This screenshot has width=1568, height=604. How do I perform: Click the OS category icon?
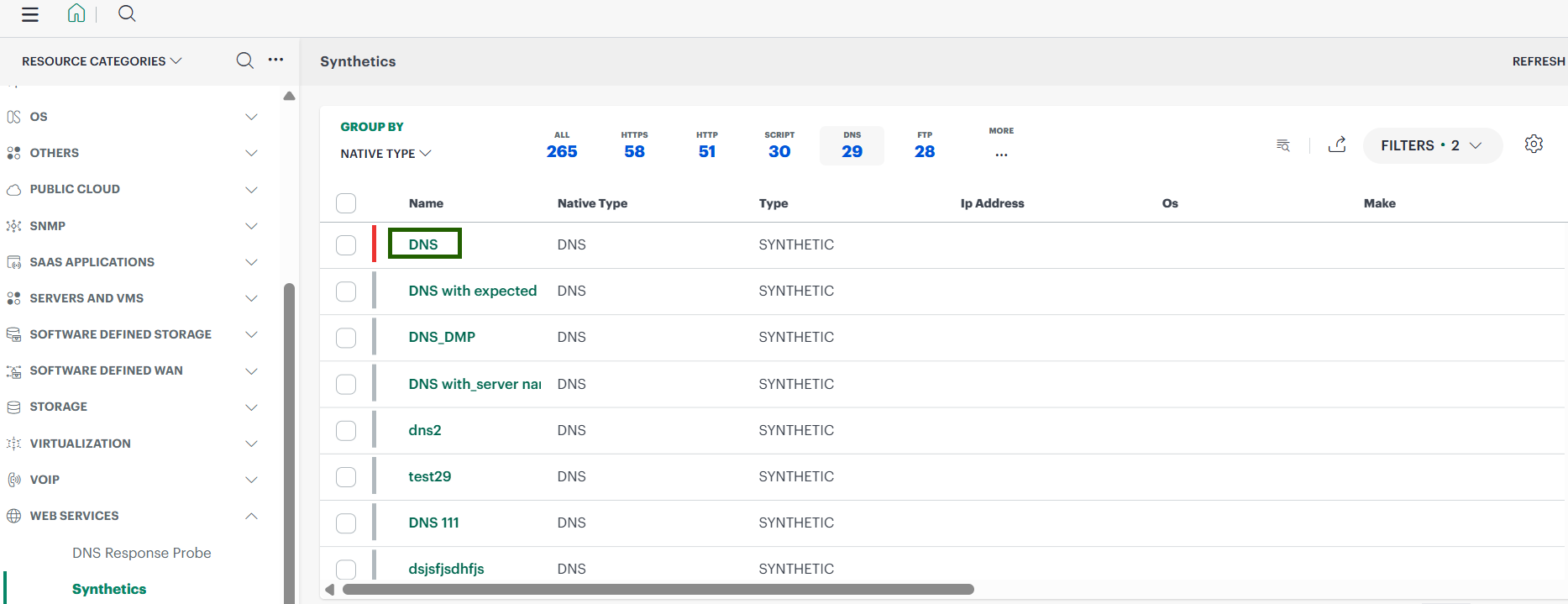pyautogui.click(x=13, y=117)
